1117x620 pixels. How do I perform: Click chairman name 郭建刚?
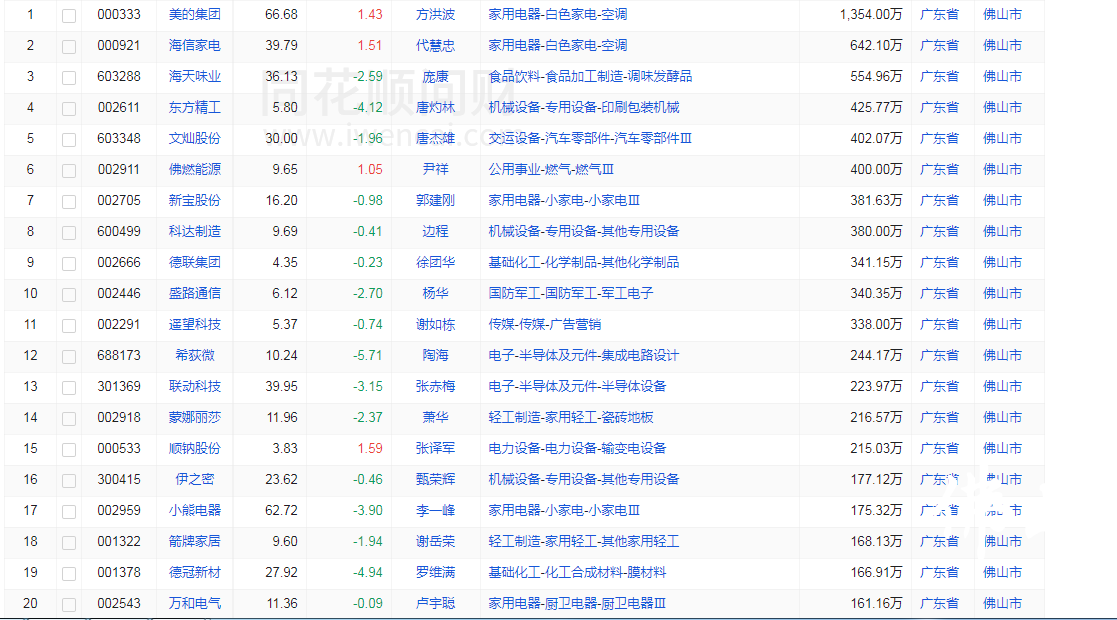click(435, 200)
